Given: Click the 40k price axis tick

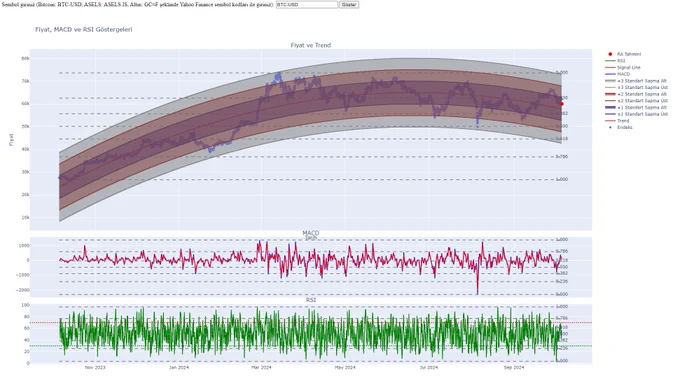Looking at the screenshot, I should pos(25,149).
